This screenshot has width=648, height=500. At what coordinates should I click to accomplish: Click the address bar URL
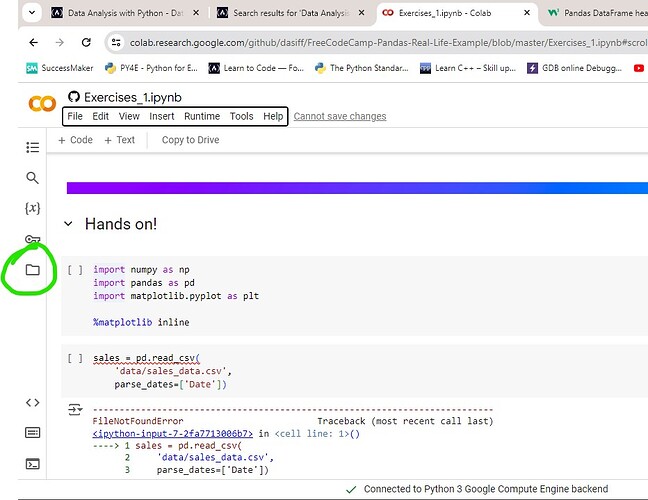click(x=388, y=42)
